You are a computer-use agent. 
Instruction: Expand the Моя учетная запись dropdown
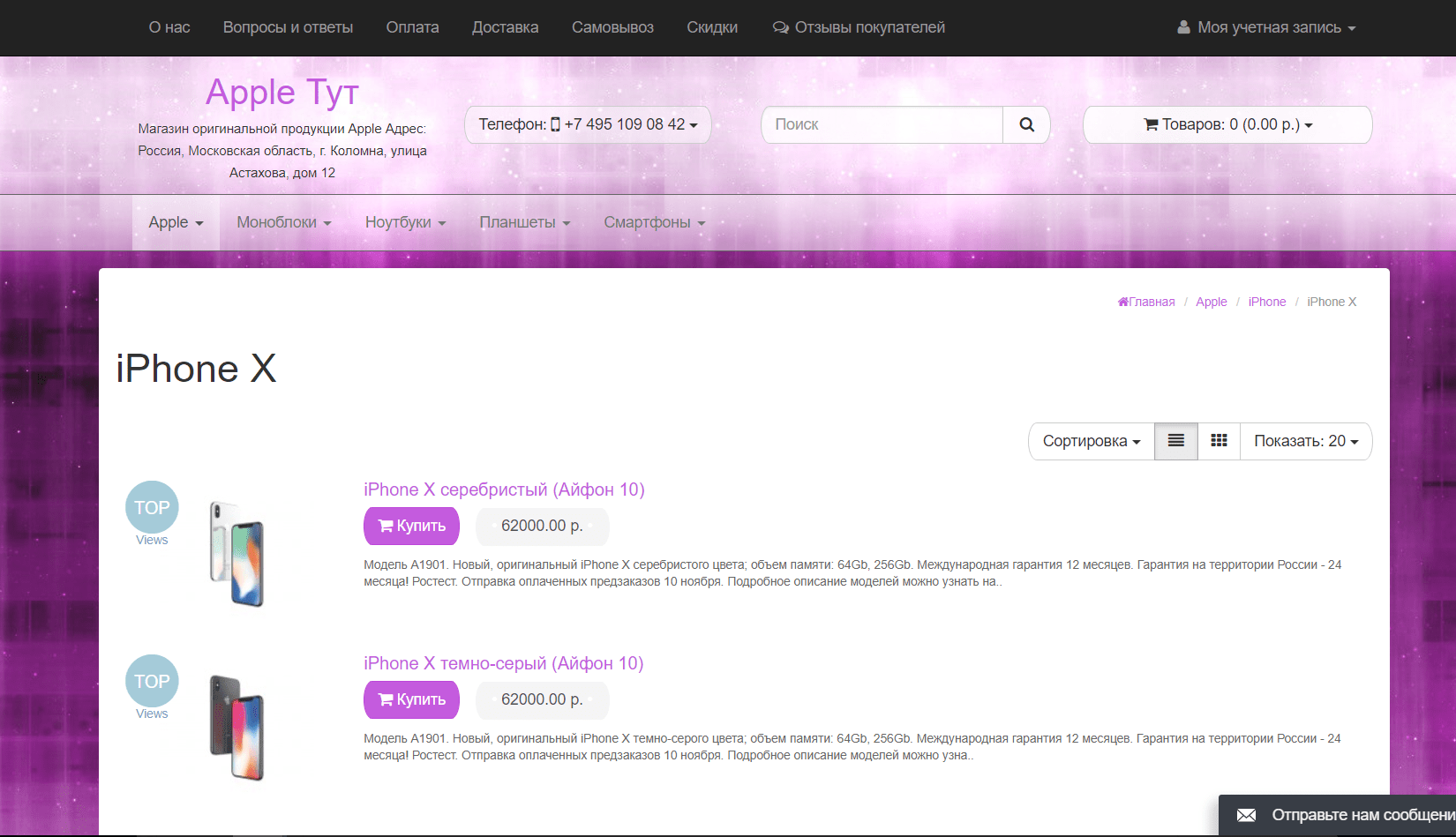[1266, 26]
